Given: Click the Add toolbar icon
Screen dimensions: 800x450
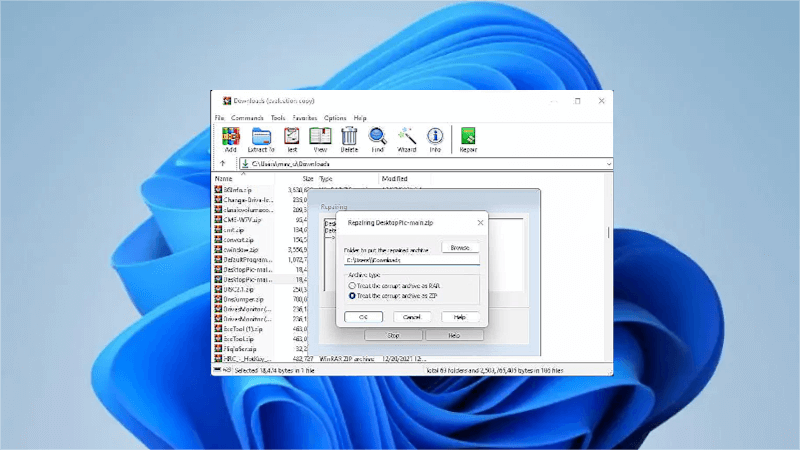Looking at the screenshot, I should pyautogui.click(x=230, y=137).
